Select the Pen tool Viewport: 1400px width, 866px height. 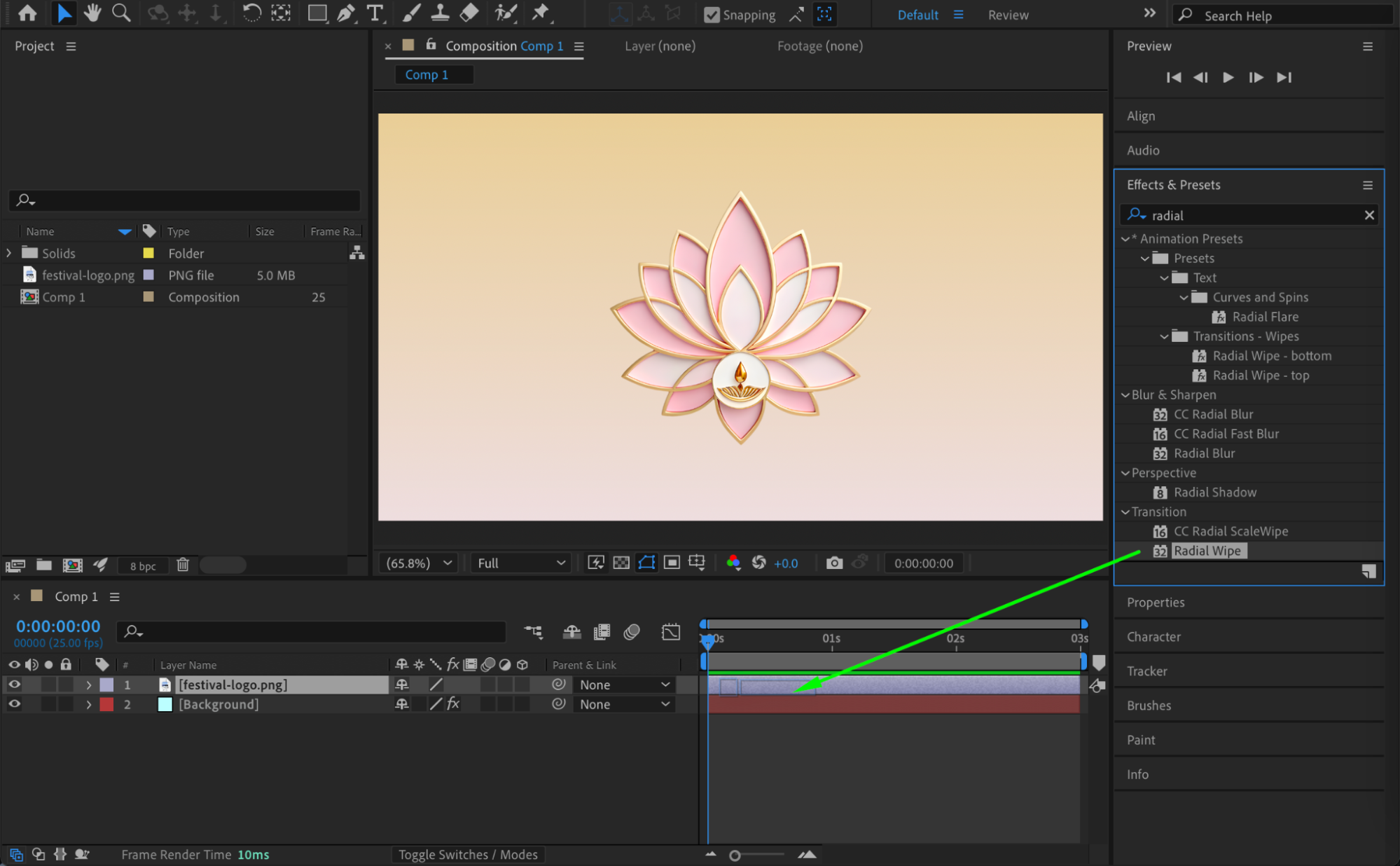click(346, 13)
